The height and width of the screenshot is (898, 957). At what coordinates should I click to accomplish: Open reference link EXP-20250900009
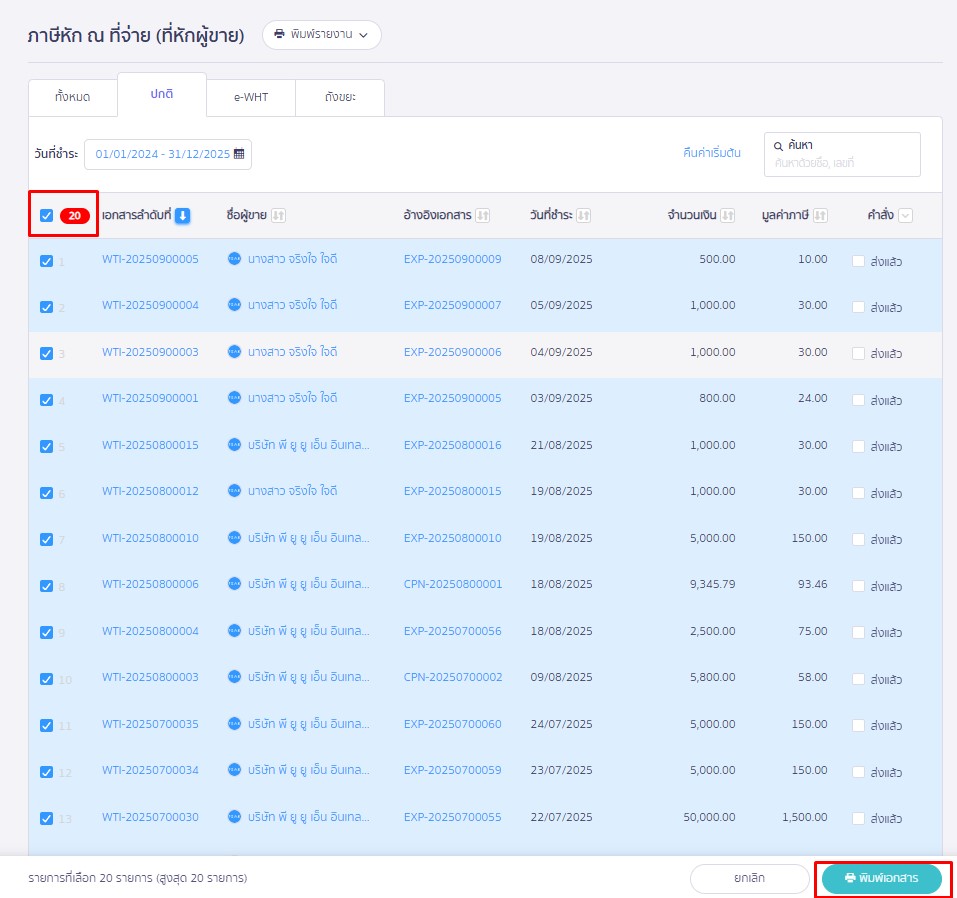tap(452, 259)
